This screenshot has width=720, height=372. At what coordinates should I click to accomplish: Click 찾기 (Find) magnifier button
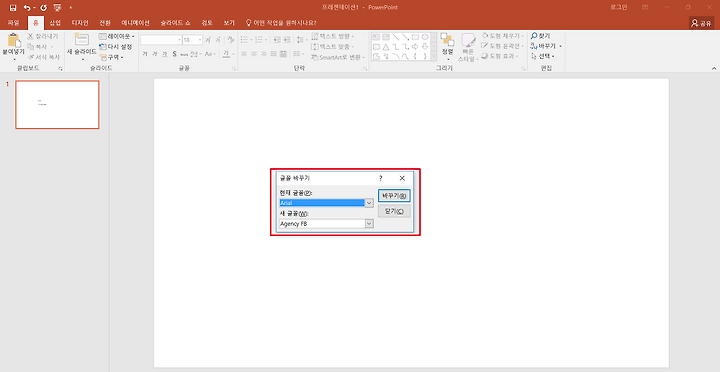point(540,36)
